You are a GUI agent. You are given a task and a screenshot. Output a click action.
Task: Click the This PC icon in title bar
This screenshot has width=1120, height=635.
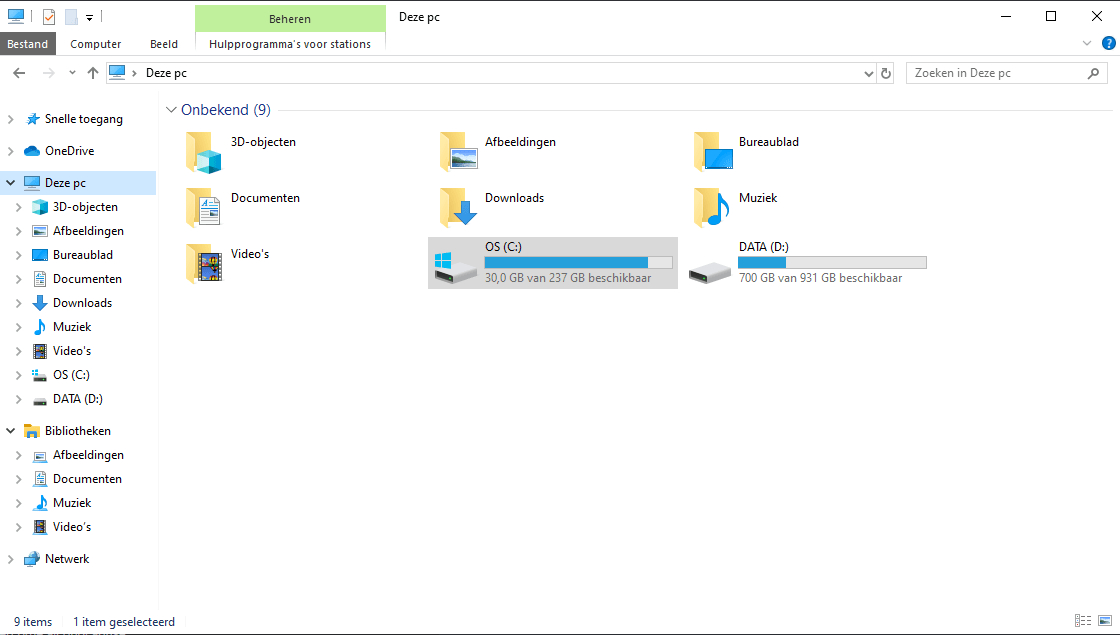(x=16, y=16)
